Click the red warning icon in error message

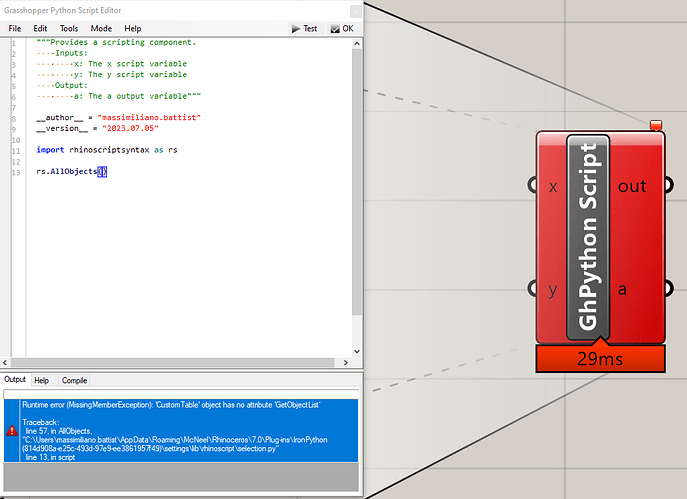tap(12, 430)
